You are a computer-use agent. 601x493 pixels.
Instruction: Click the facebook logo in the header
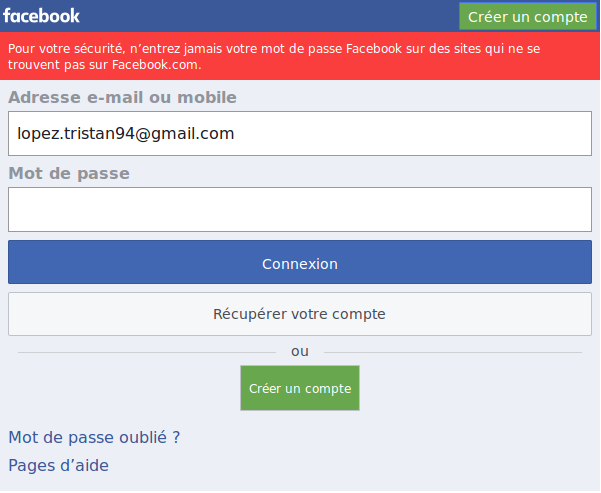coord(42,16)
